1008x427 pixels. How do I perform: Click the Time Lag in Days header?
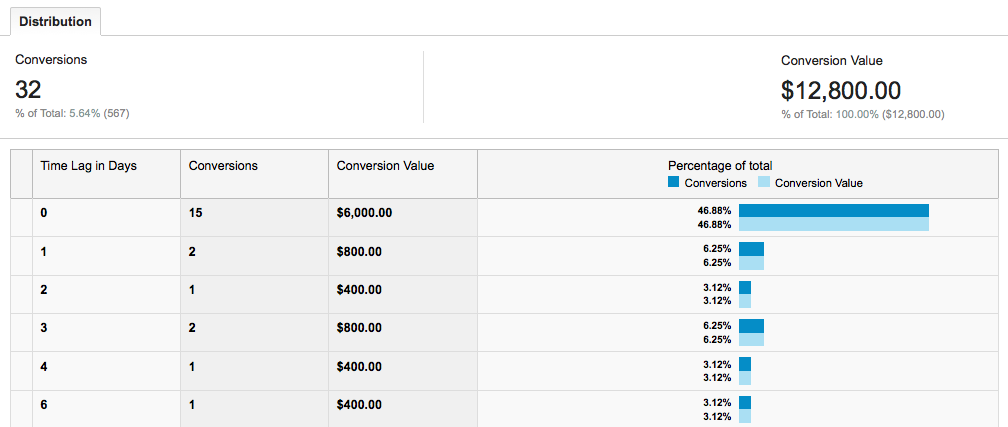[x=88, y=166]
